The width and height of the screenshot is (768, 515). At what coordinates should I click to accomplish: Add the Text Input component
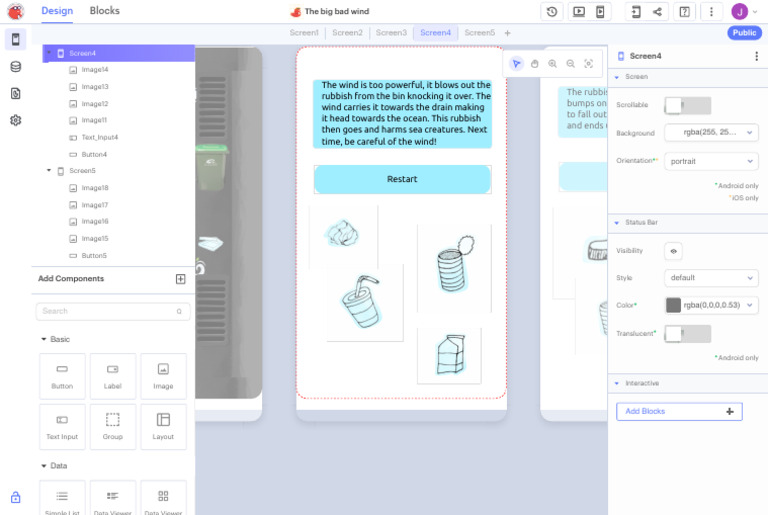(62, 427)
